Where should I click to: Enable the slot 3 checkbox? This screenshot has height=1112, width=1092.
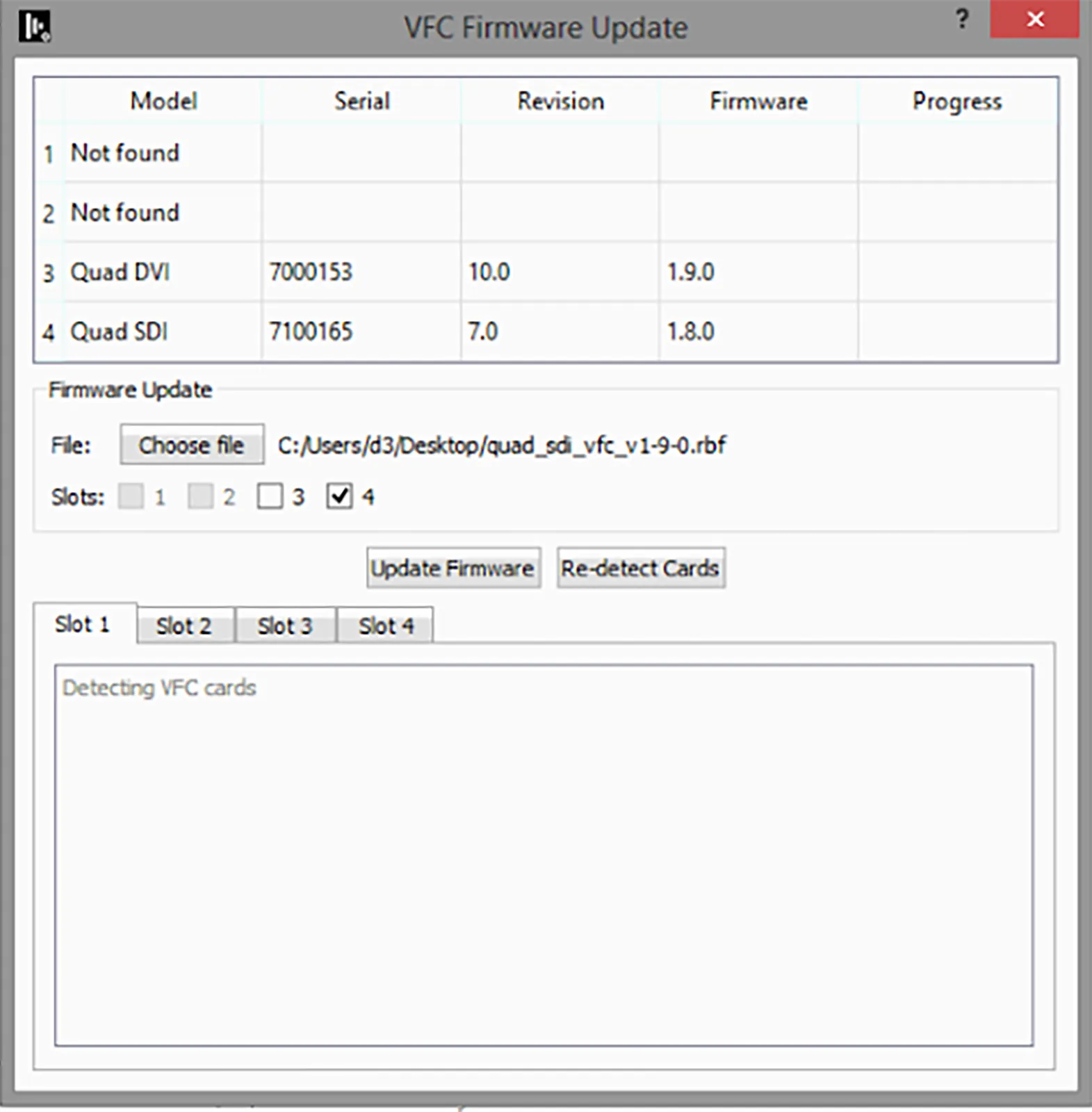[270, 497]
